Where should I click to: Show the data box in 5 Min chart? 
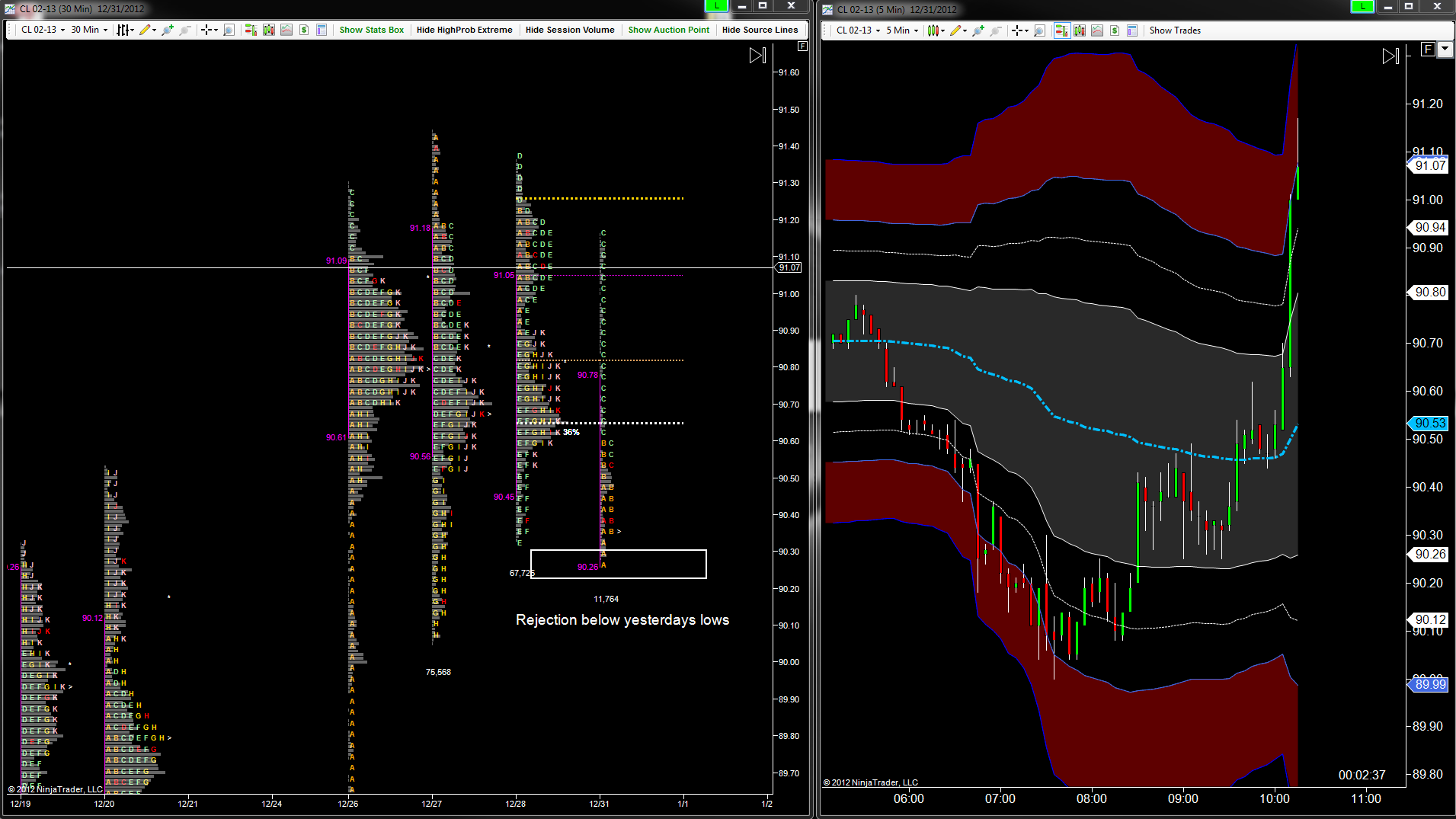coord(1039,30)
